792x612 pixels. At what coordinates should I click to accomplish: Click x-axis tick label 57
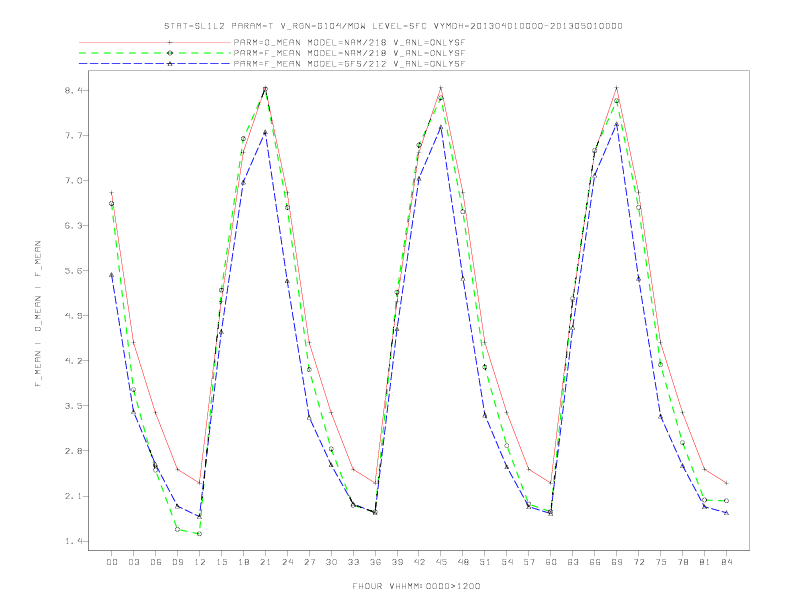pyautogui.click(x=529, y=562)
